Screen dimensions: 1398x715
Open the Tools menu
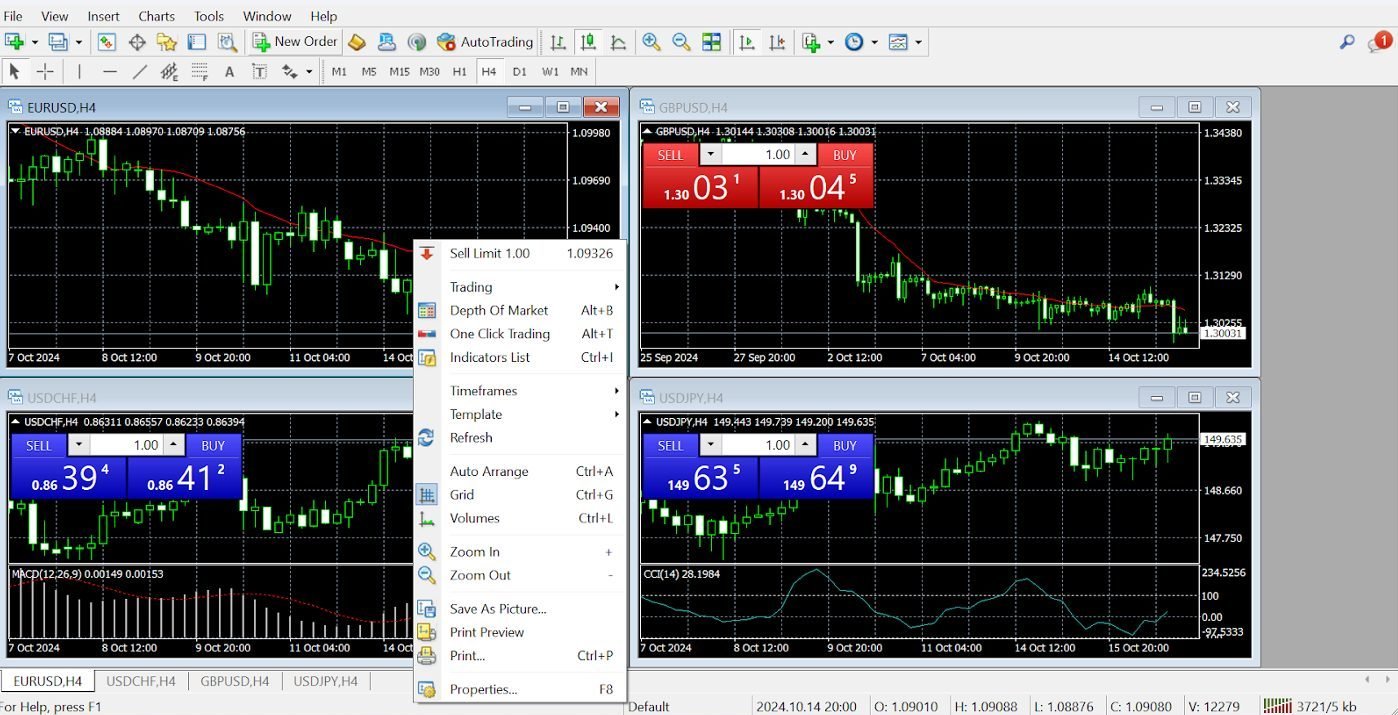(209, 16)
